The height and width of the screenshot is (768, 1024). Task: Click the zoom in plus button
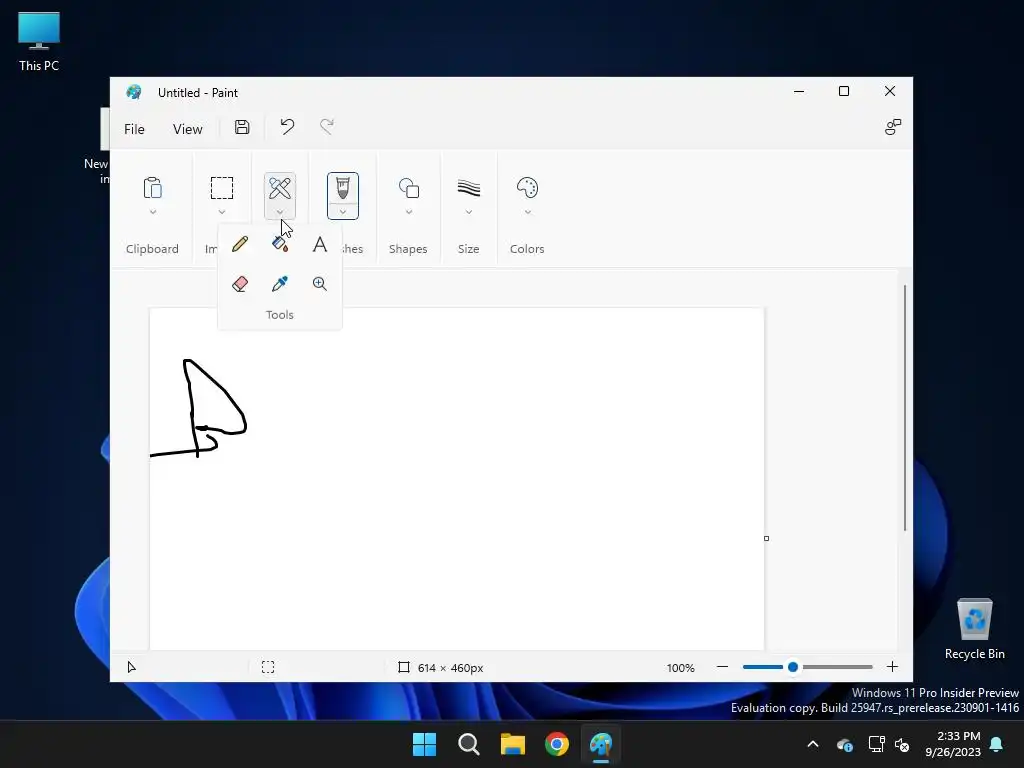pos(892,667)
